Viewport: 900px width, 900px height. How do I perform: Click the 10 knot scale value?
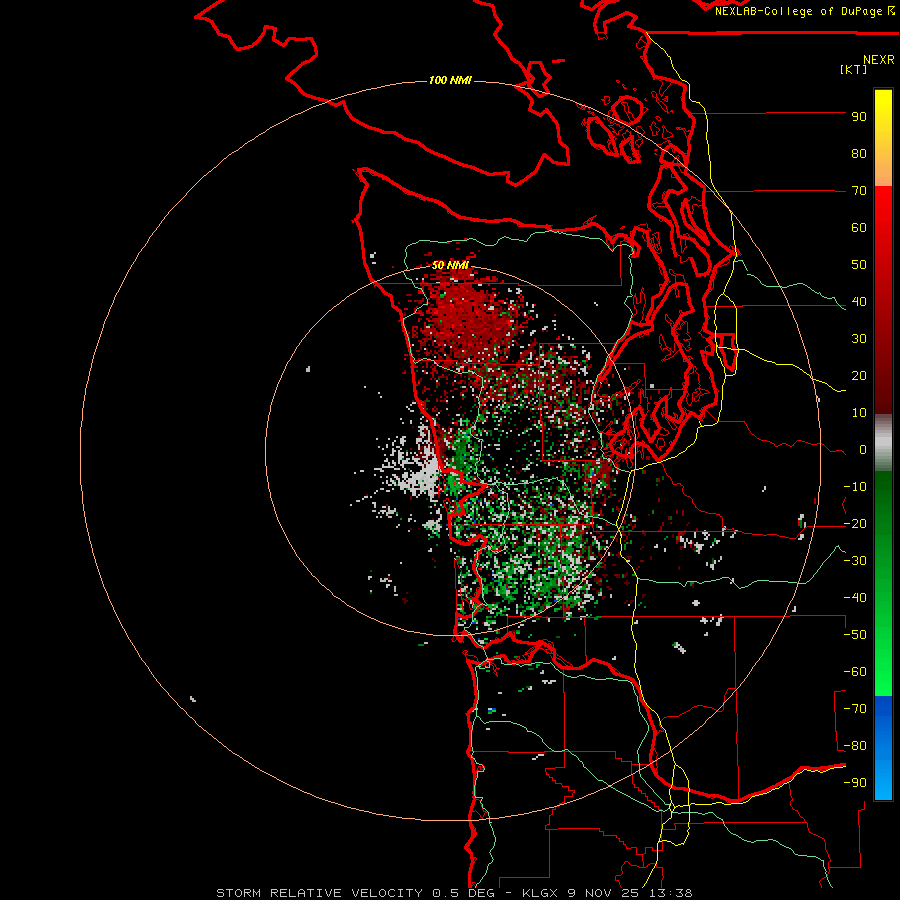(859, 413)
